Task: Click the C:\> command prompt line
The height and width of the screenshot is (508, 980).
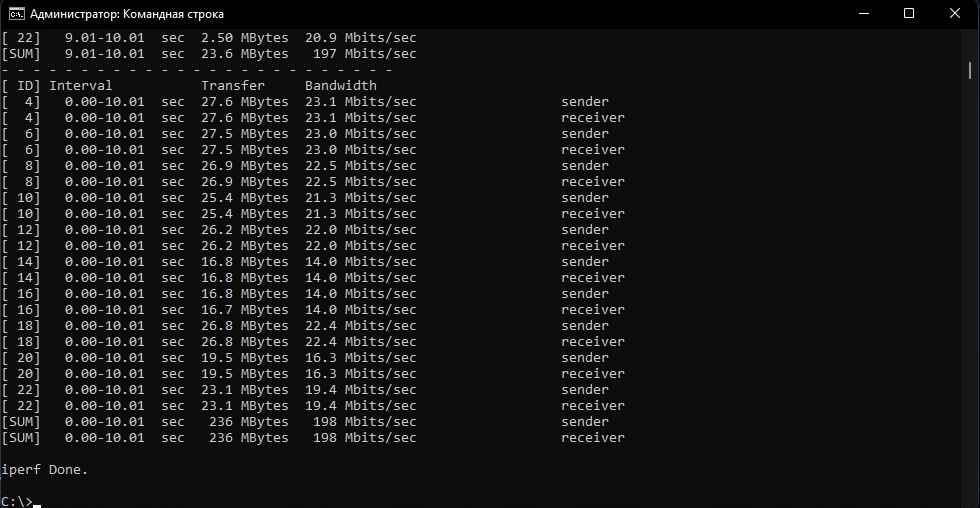Action: (x=20, y=501)
